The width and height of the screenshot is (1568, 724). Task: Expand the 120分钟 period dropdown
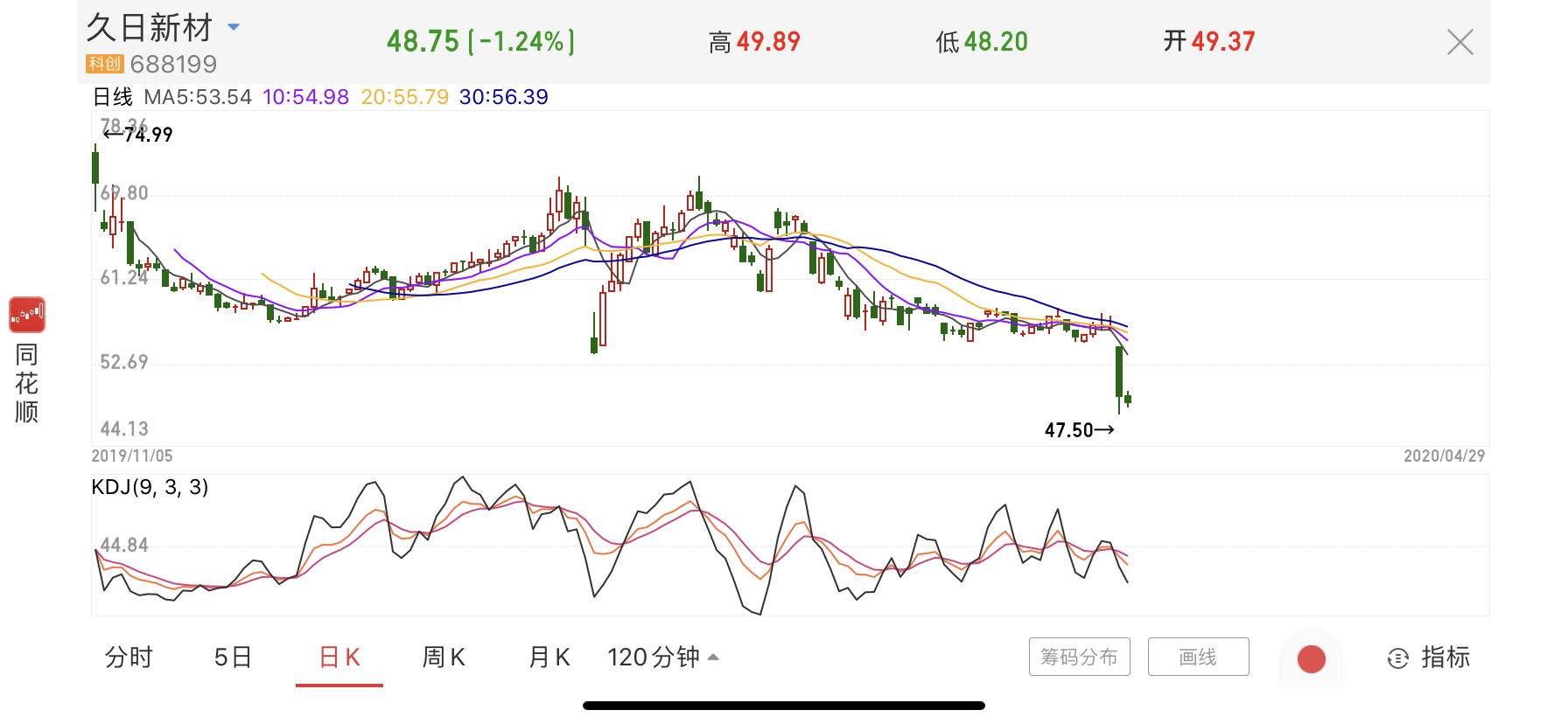coord(663,657)
